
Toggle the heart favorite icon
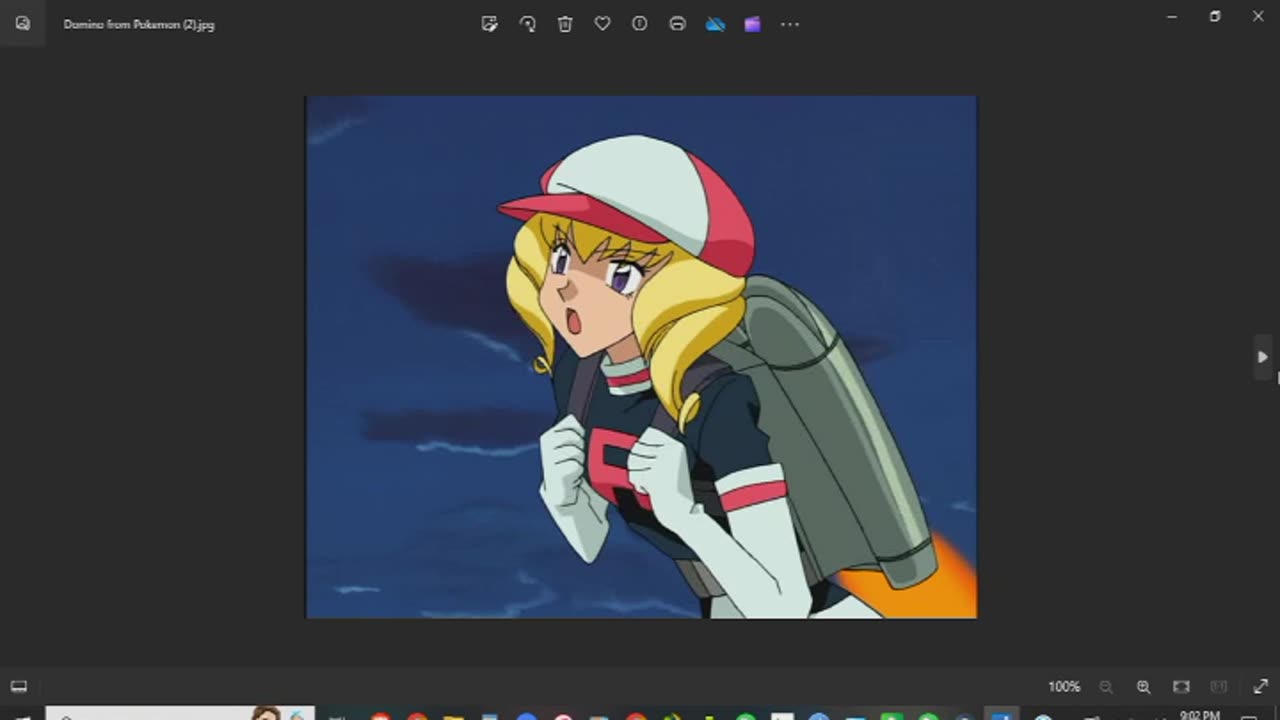point(602,24)
